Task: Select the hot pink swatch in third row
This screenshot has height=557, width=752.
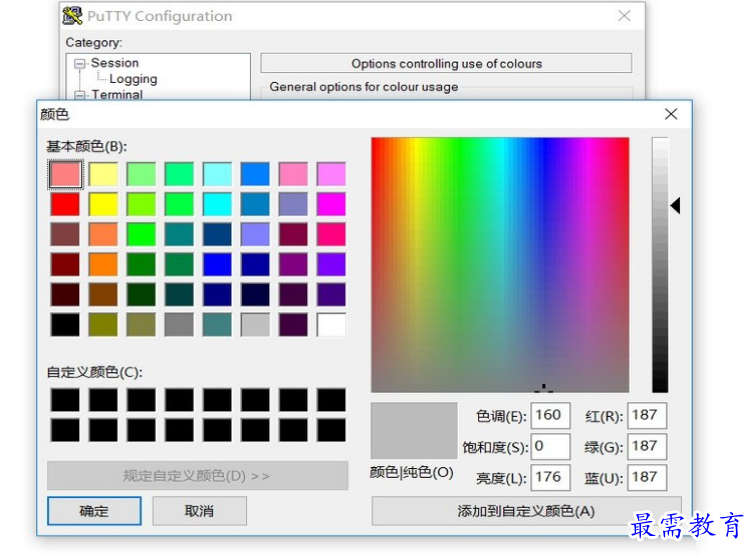Action: click(x=331, y=235)
